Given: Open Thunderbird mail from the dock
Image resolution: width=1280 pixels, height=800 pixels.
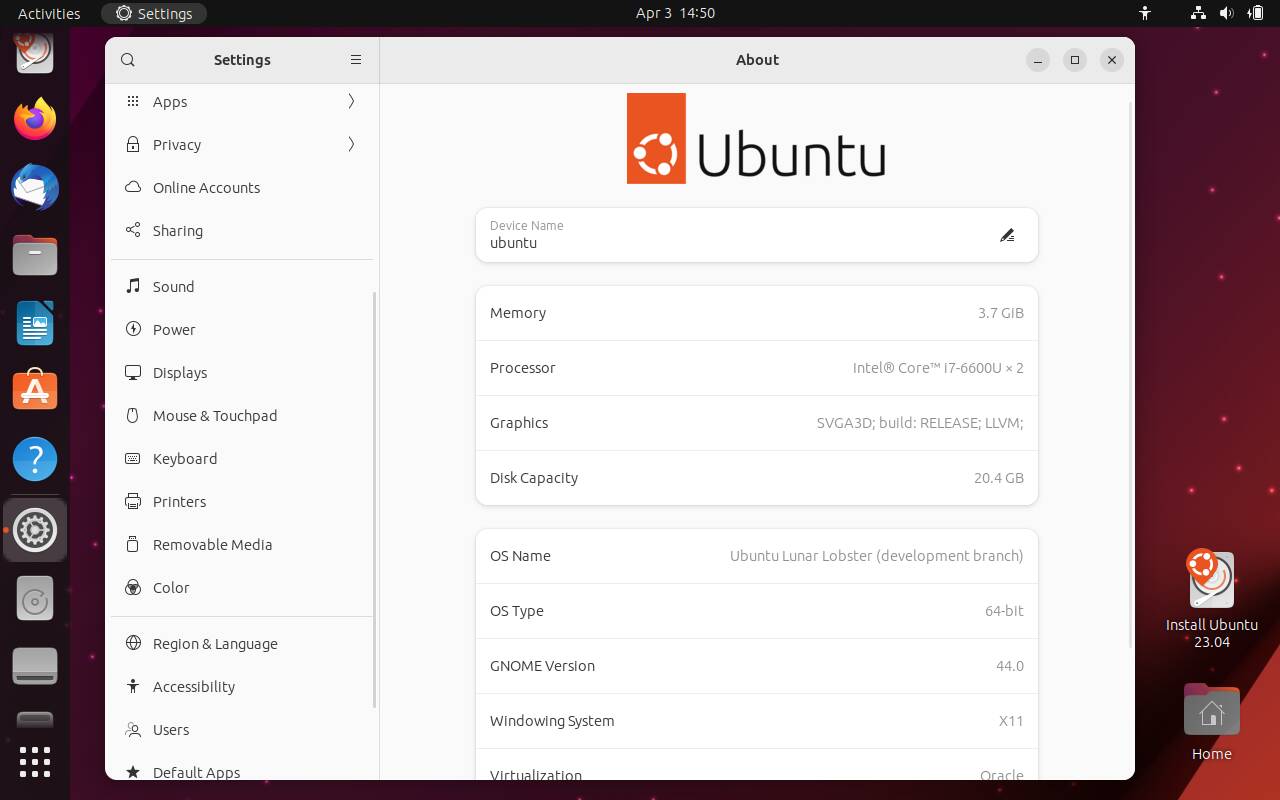Looking at the screenshot, I should (35, 187).
